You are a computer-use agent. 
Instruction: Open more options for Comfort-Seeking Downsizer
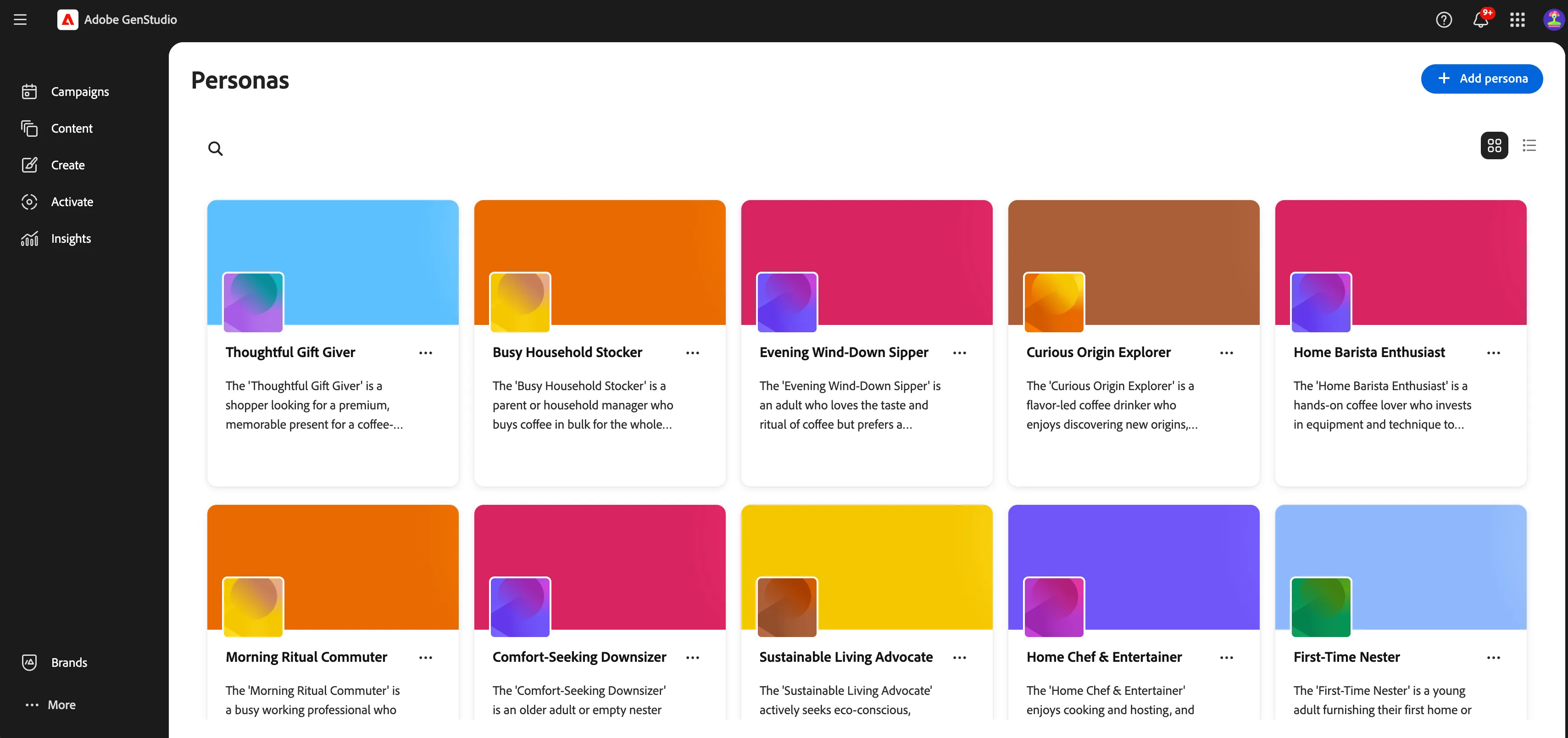pos(693,658)
